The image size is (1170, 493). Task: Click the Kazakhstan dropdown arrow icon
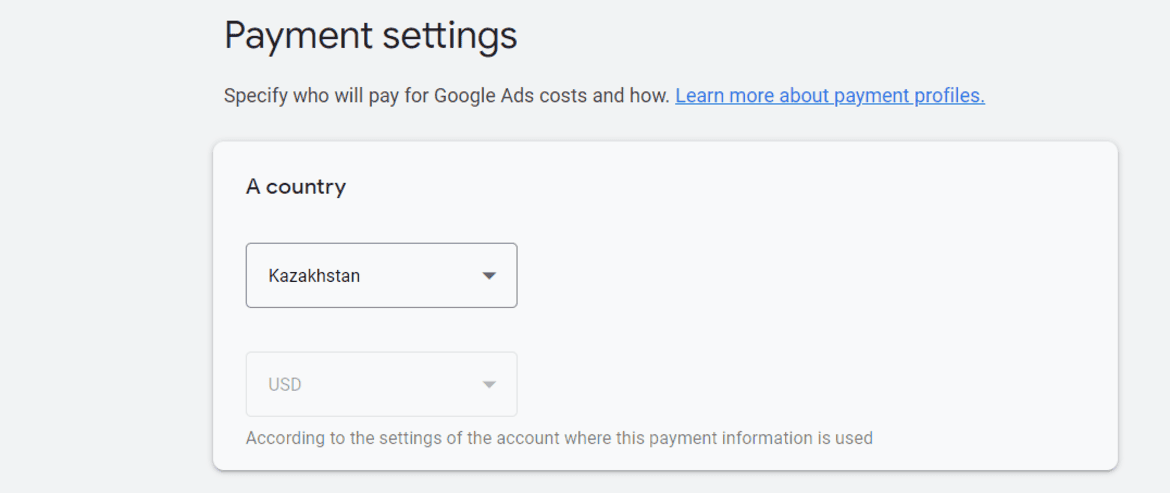coord(489,276)
